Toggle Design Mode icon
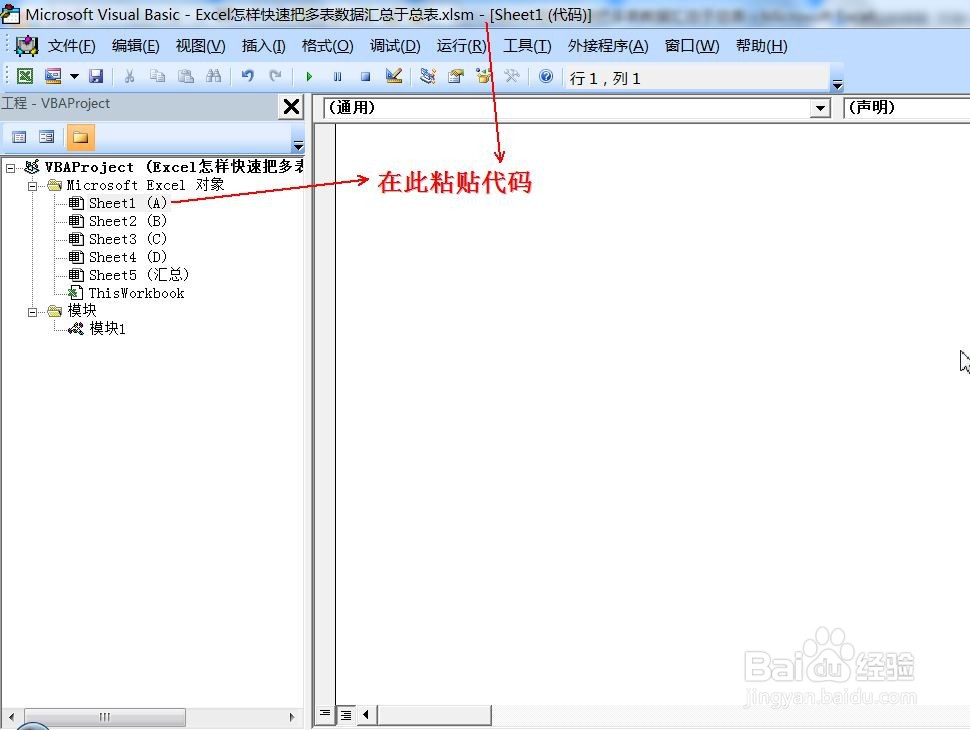Viewport: 970px width, 730px height. (393, 76)
